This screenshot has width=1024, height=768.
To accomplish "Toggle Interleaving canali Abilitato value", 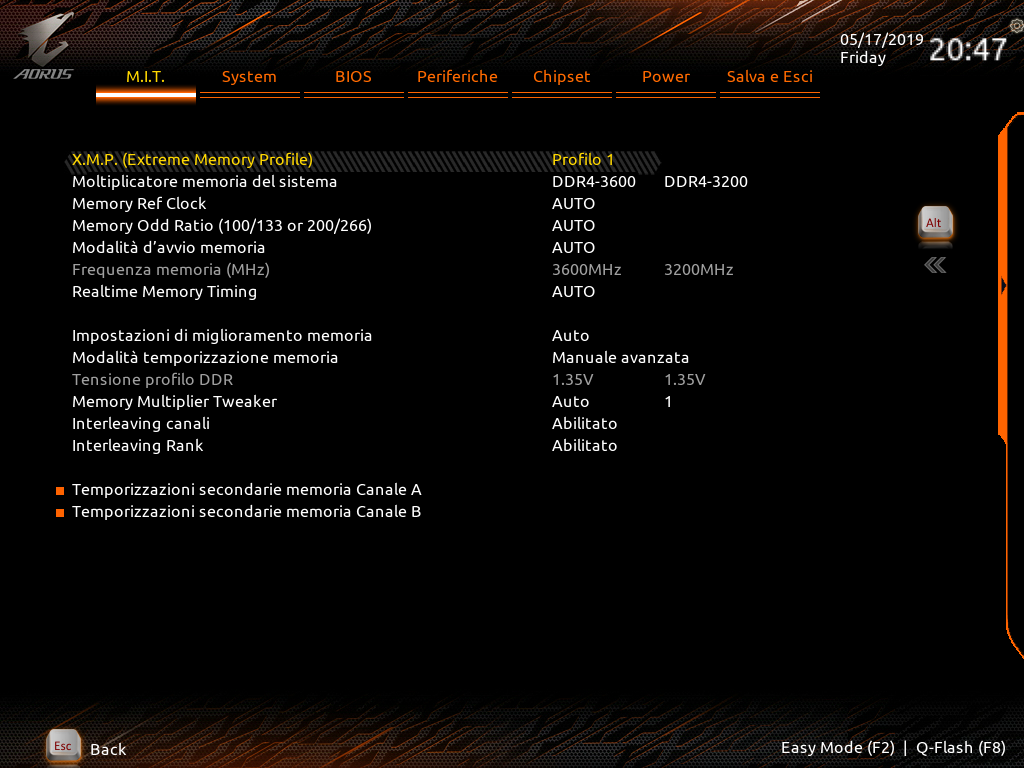I will (x=584, y=424).
